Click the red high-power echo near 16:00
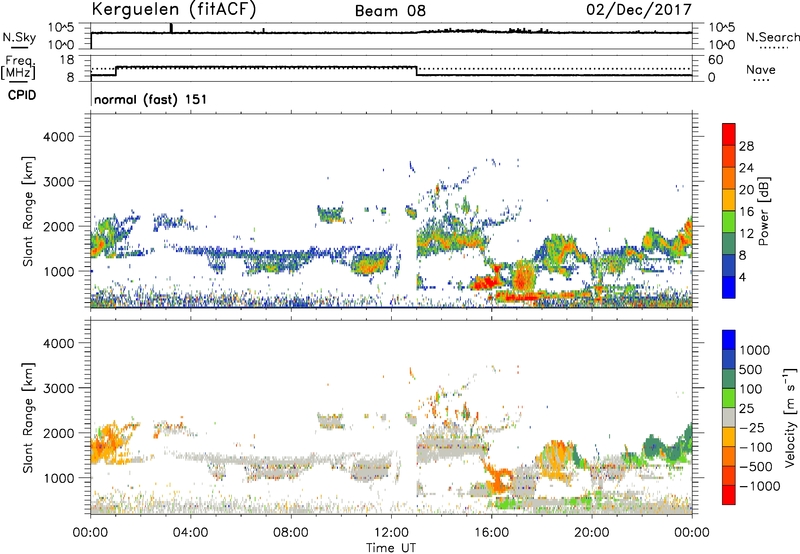 click(486, 282)
